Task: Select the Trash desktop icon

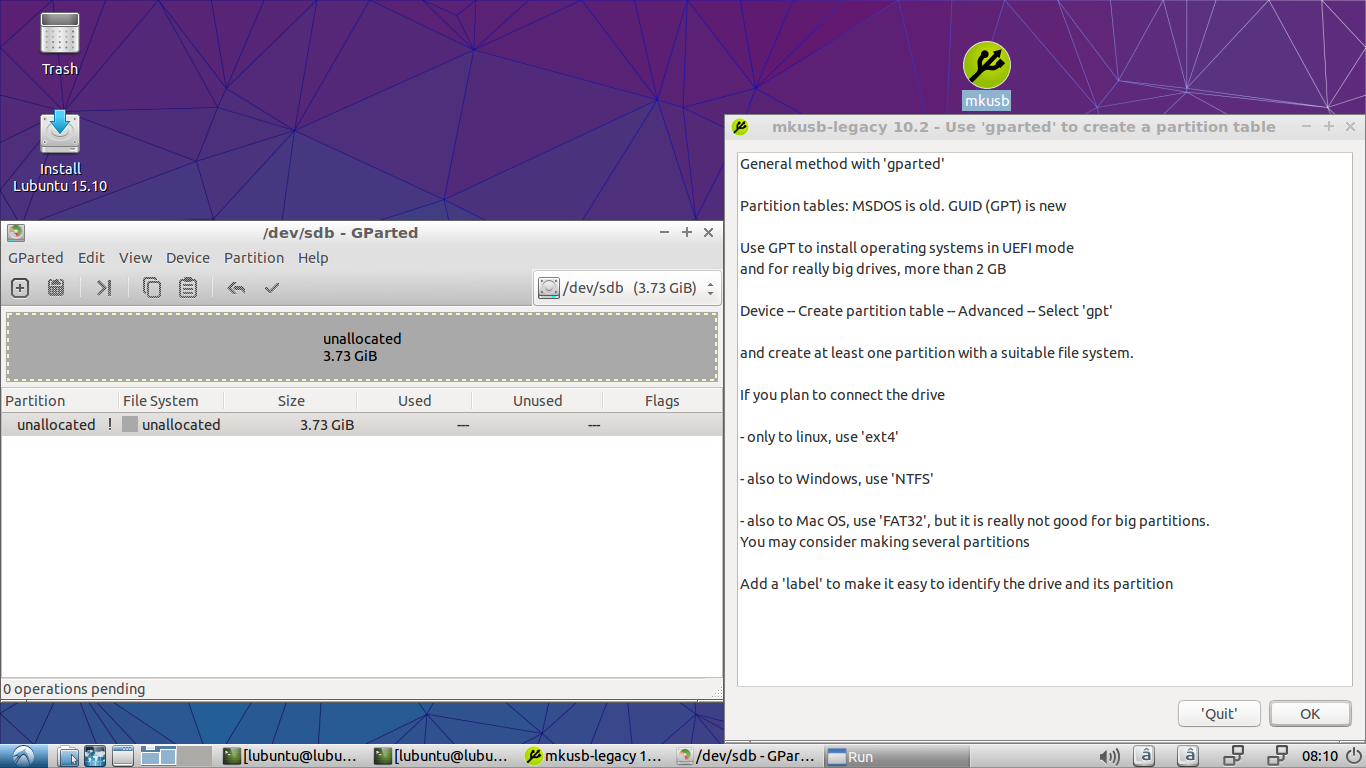Action: (x=60, y=45)
